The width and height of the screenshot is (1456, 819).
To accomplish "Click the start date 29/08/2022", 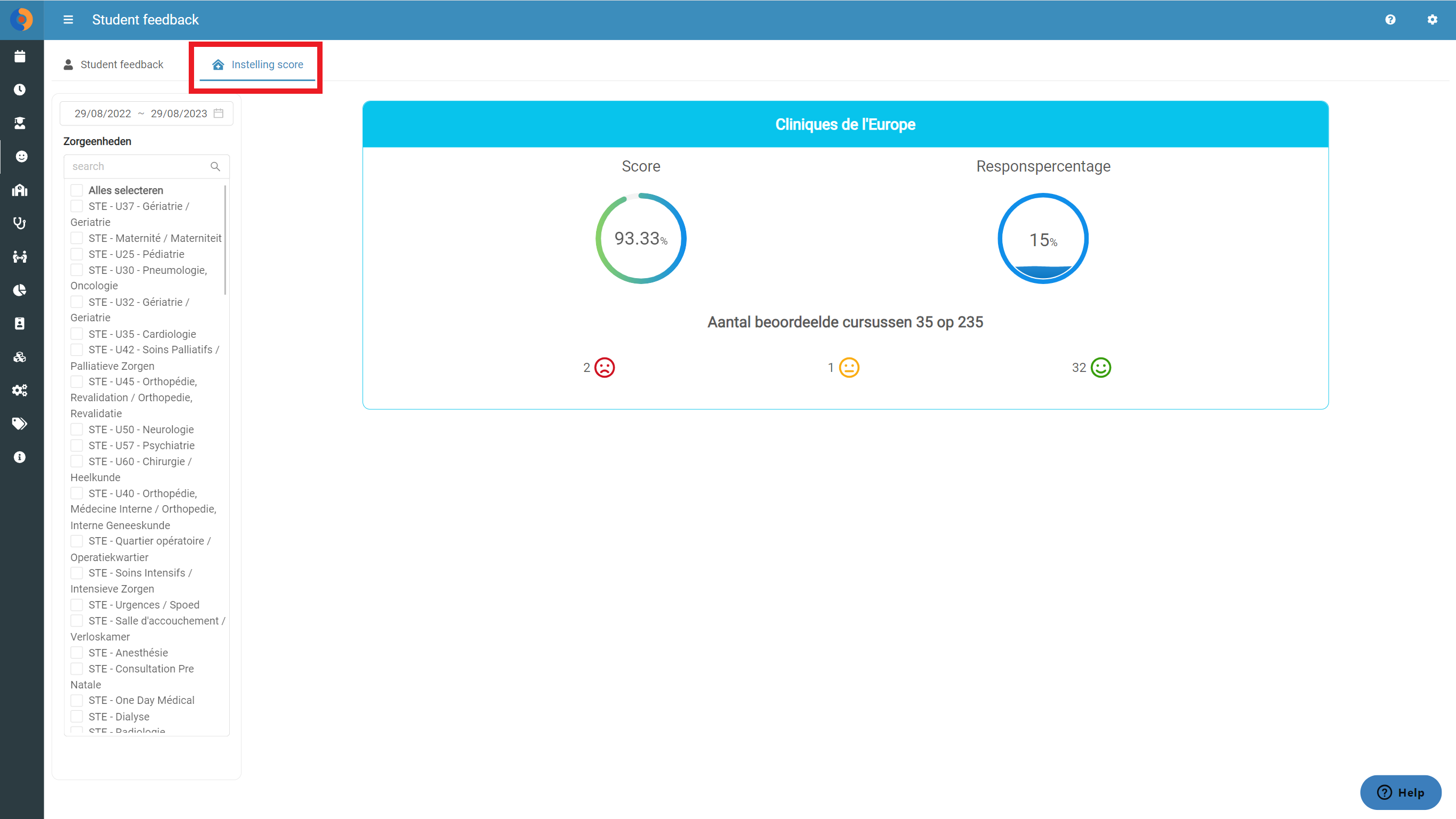I will [x=103, y=113].
